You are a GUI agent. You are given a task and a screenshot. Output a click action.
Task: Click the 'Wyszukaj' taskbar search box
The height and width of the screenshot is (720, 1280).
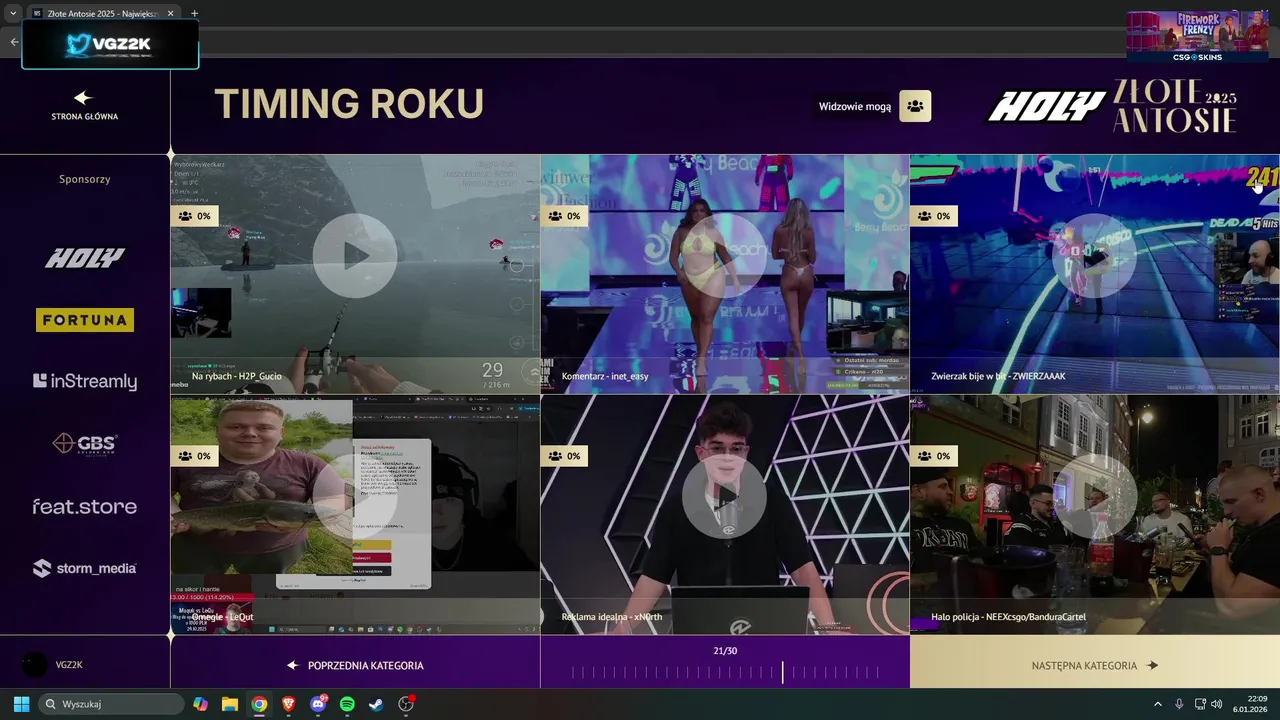(112, 704)
